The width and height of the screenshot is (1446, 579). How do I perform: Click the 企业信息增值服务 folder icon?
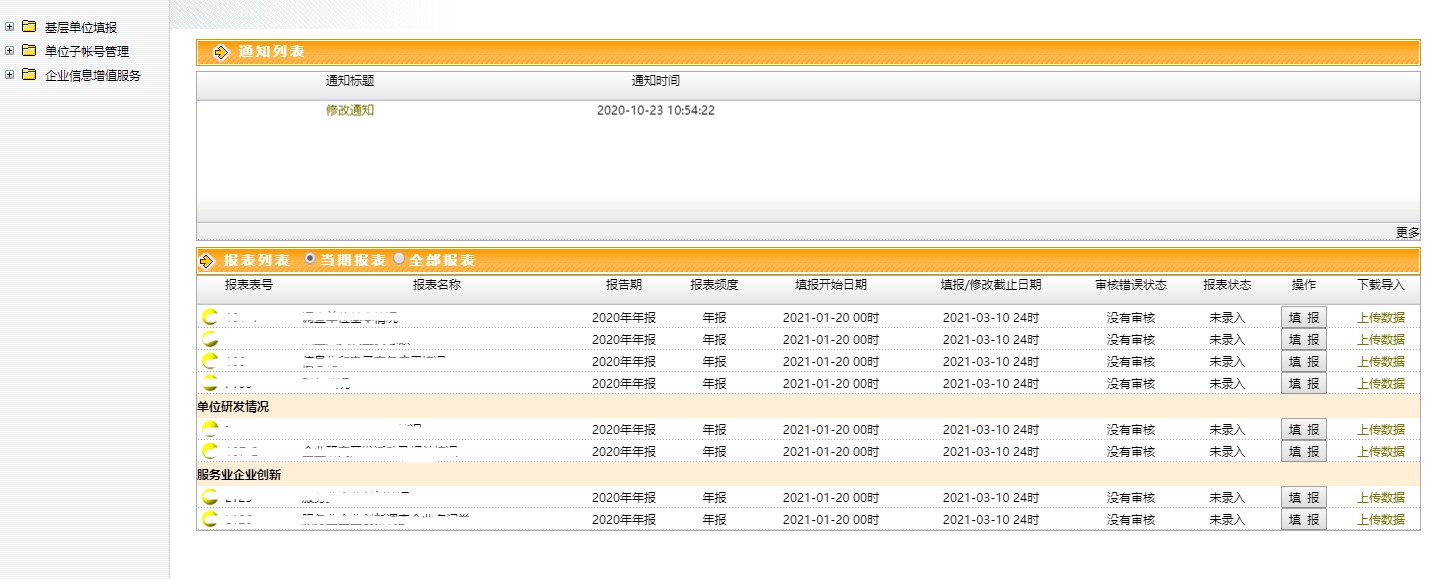(29, 75)
